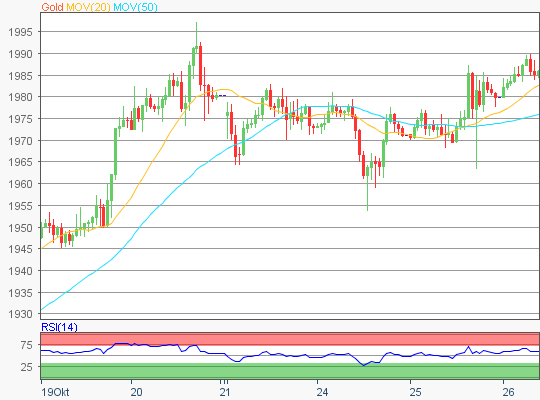This screenshot has width=540, height=400.
Task: Click the 19Okt date label
Action: coord(55,392)
